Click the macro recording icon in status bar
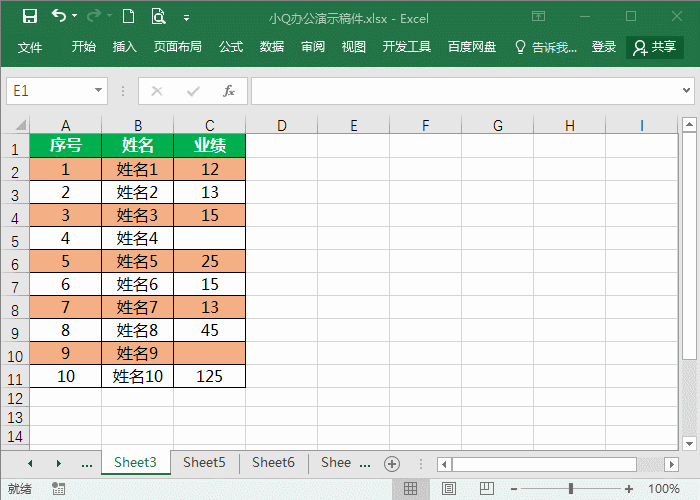This screenshot has width=700, height=500. coord(58,488)
